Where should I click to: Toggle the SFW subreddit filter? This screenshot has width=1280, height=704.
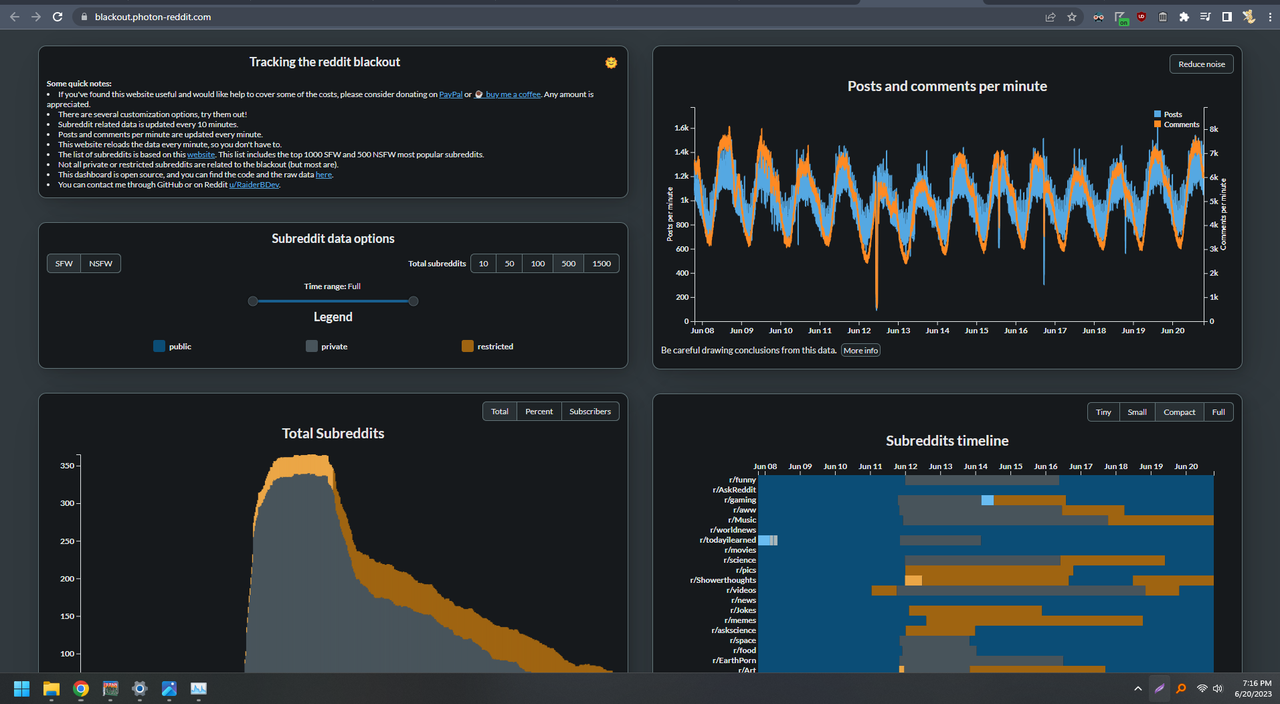64,263
